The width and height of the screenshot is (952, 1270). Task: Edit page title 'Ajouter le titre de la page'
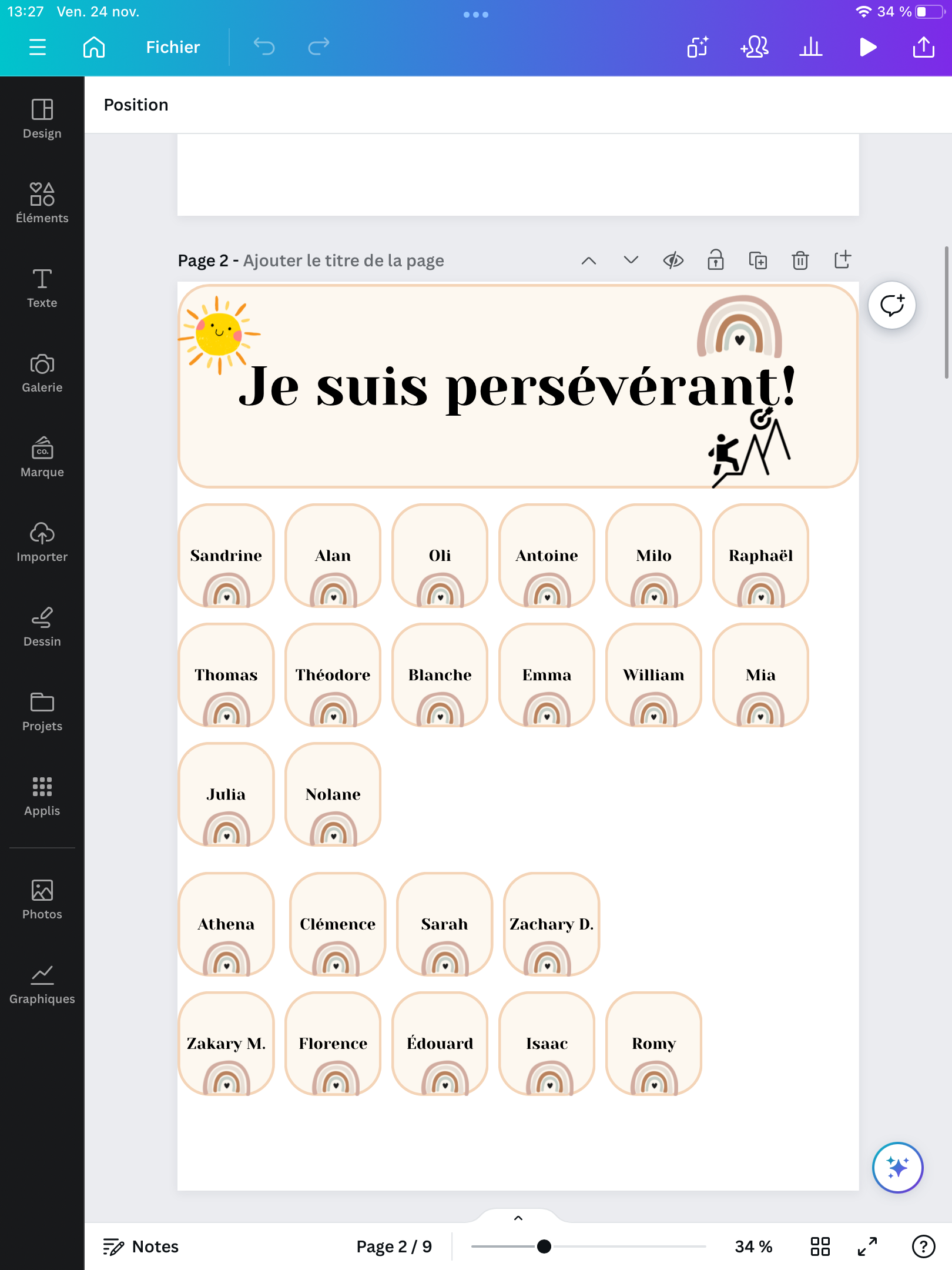(x=344, y=260)
